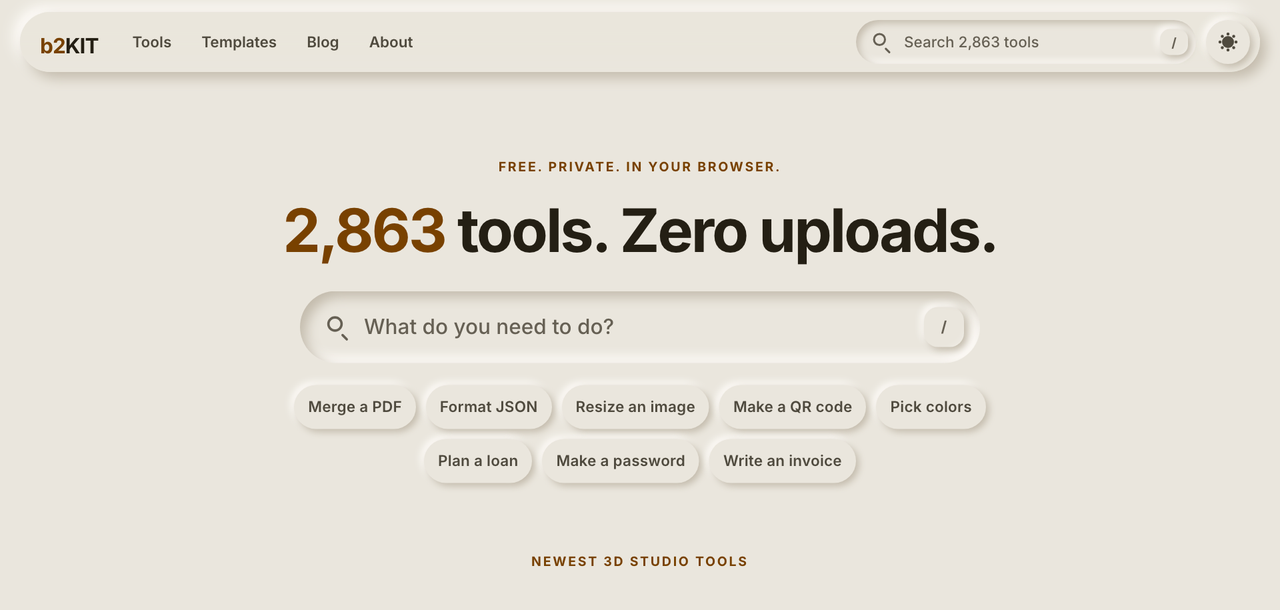This screenshot has width=1280, height=610.
Task: Select the "Merge a PDF" chip
Action: pos(355,407)
